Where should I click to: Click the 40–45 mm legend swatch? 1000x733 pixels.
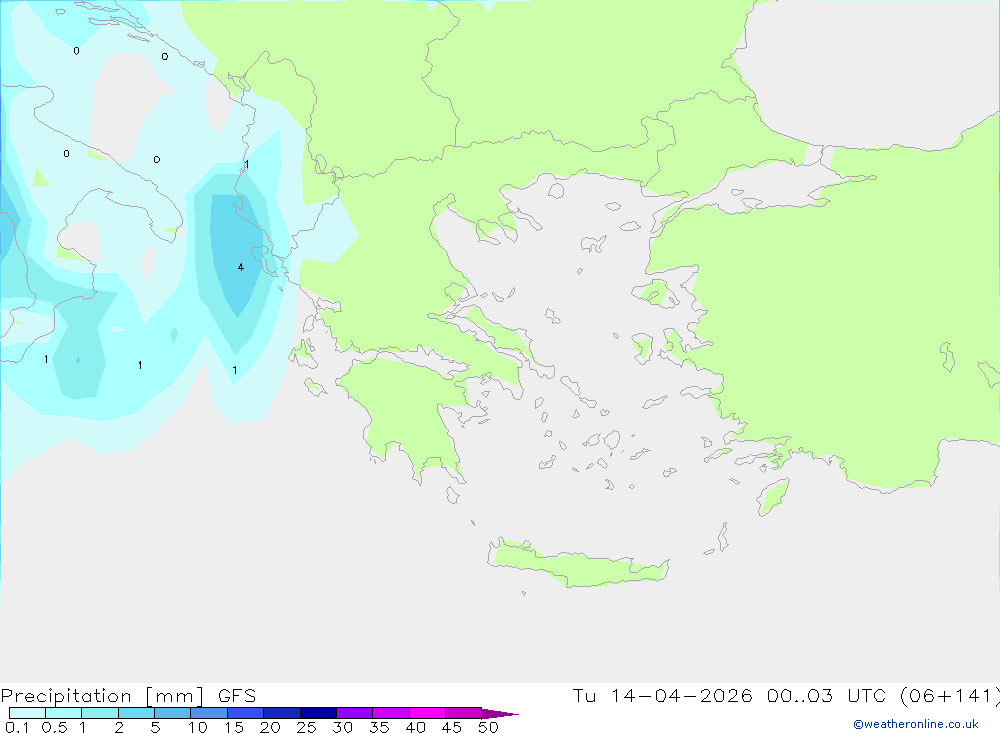click(x=427, y=713)
